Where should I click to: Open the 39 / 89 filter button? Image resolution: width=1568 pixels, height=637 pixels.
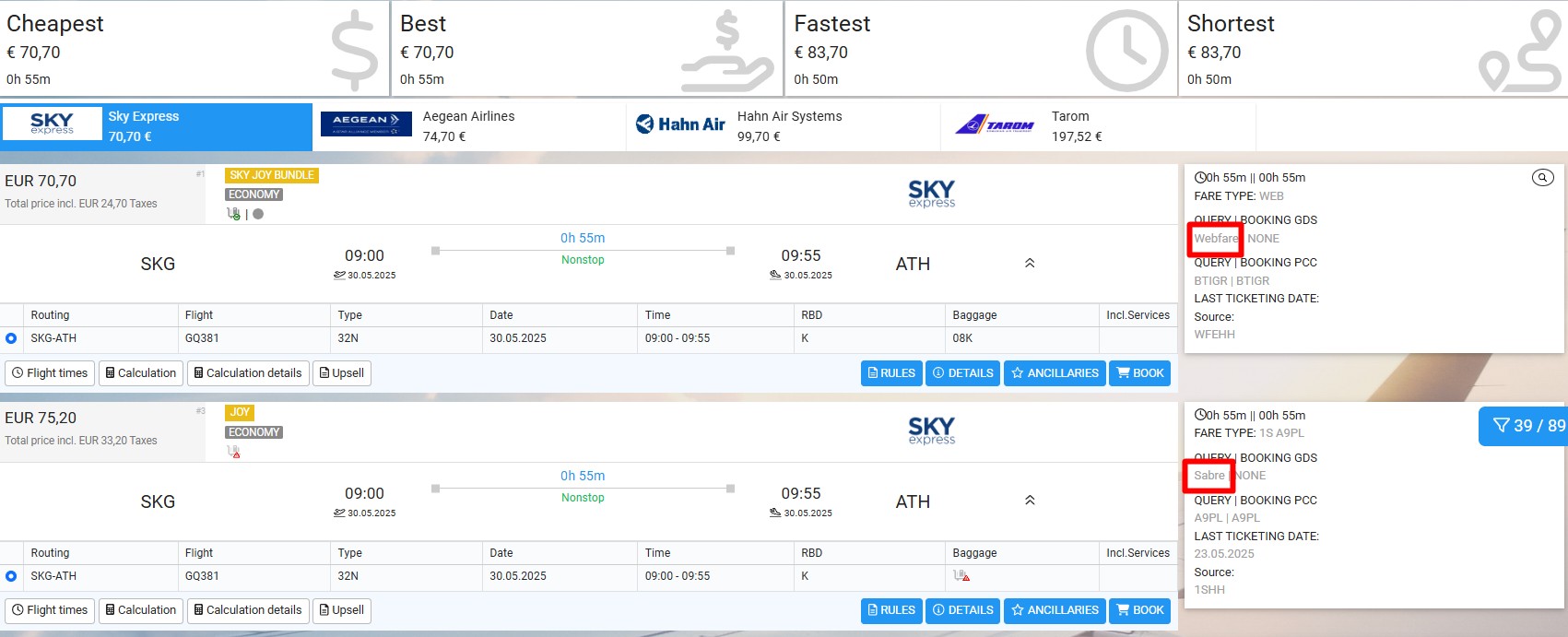pos(1524,426)
